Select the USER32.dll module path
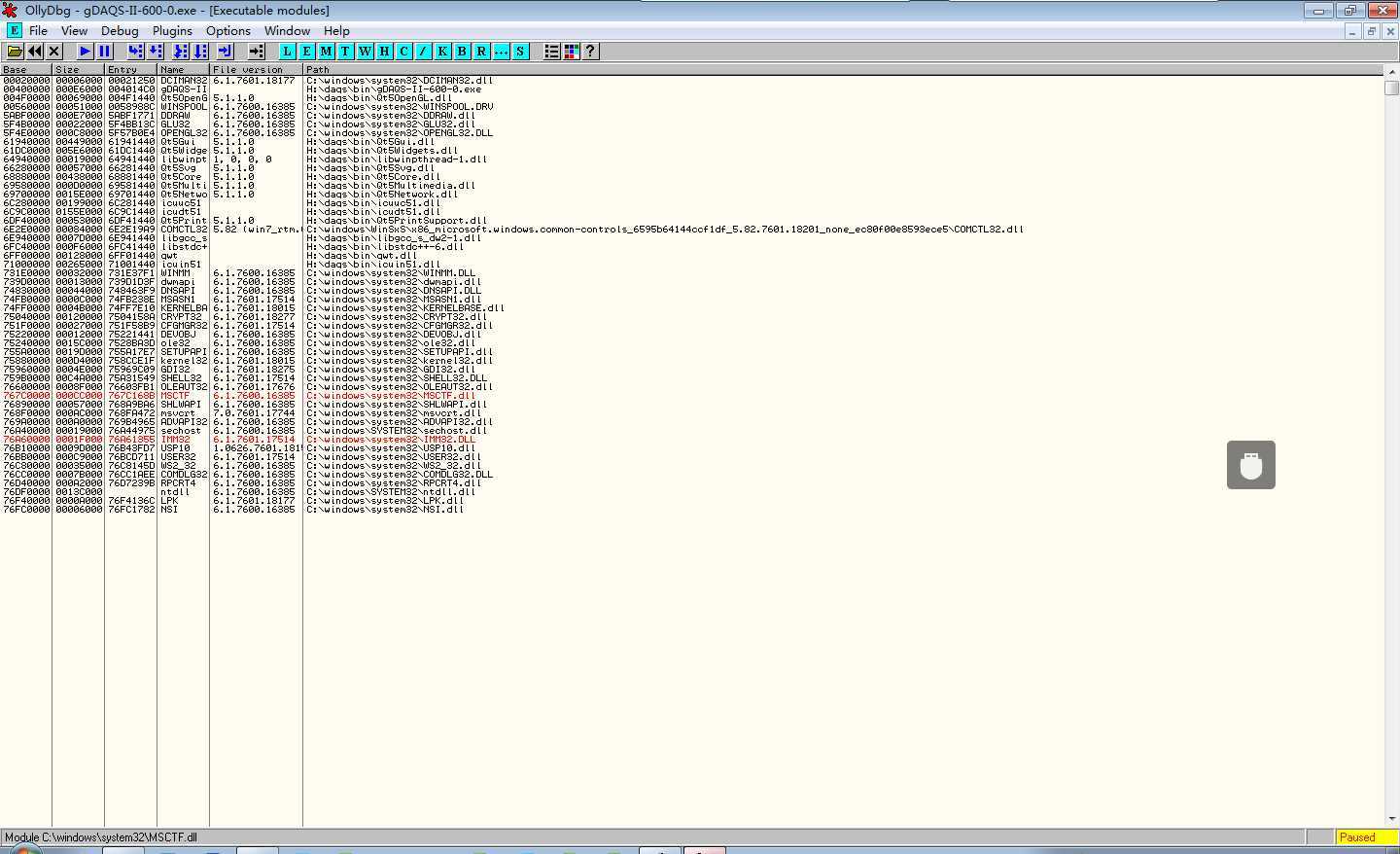1400x854 pixels. pyautogui.click(x=393, y=456)
